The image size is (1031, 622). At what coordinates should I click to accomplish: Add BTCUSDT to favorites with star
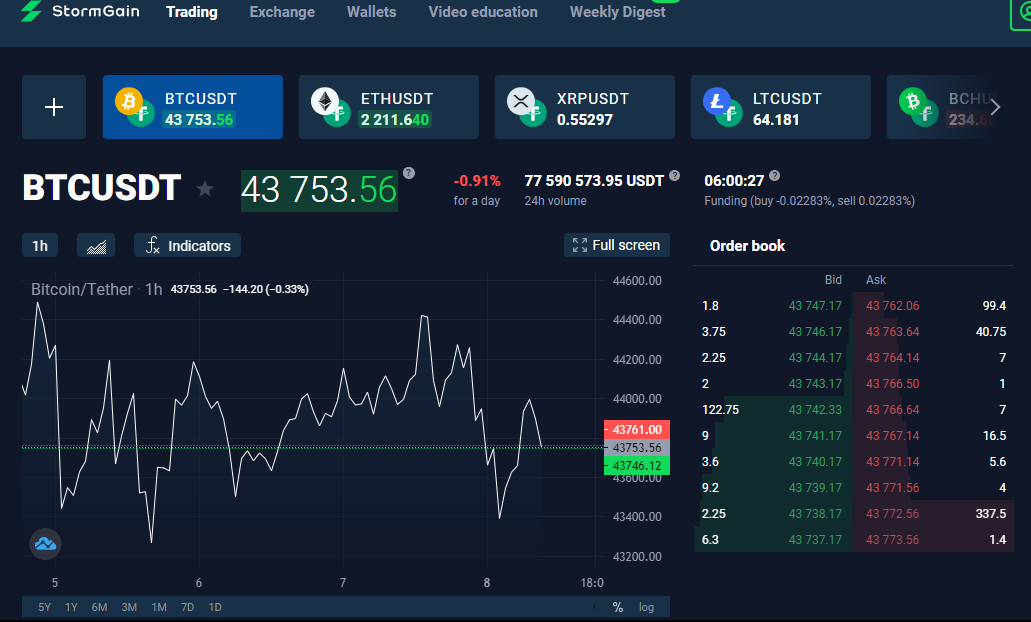(x=205, y=189)
